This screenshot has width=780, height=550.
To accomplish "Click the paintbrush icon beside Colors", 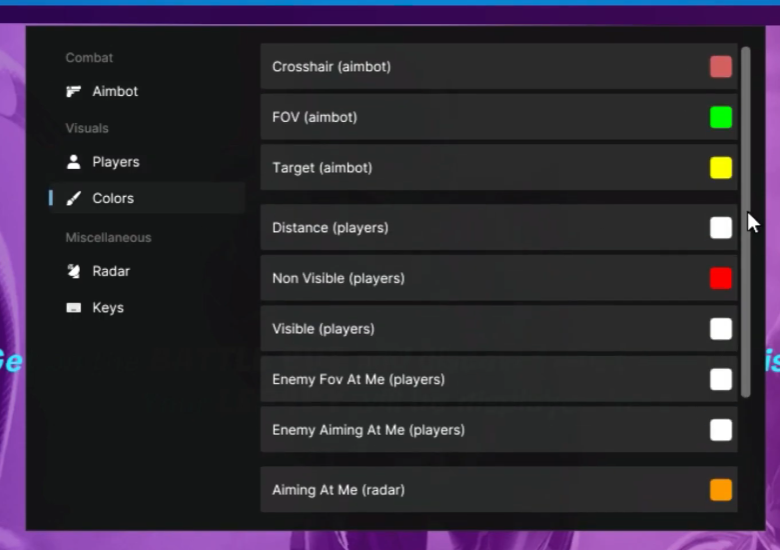I will pos(73,199).
